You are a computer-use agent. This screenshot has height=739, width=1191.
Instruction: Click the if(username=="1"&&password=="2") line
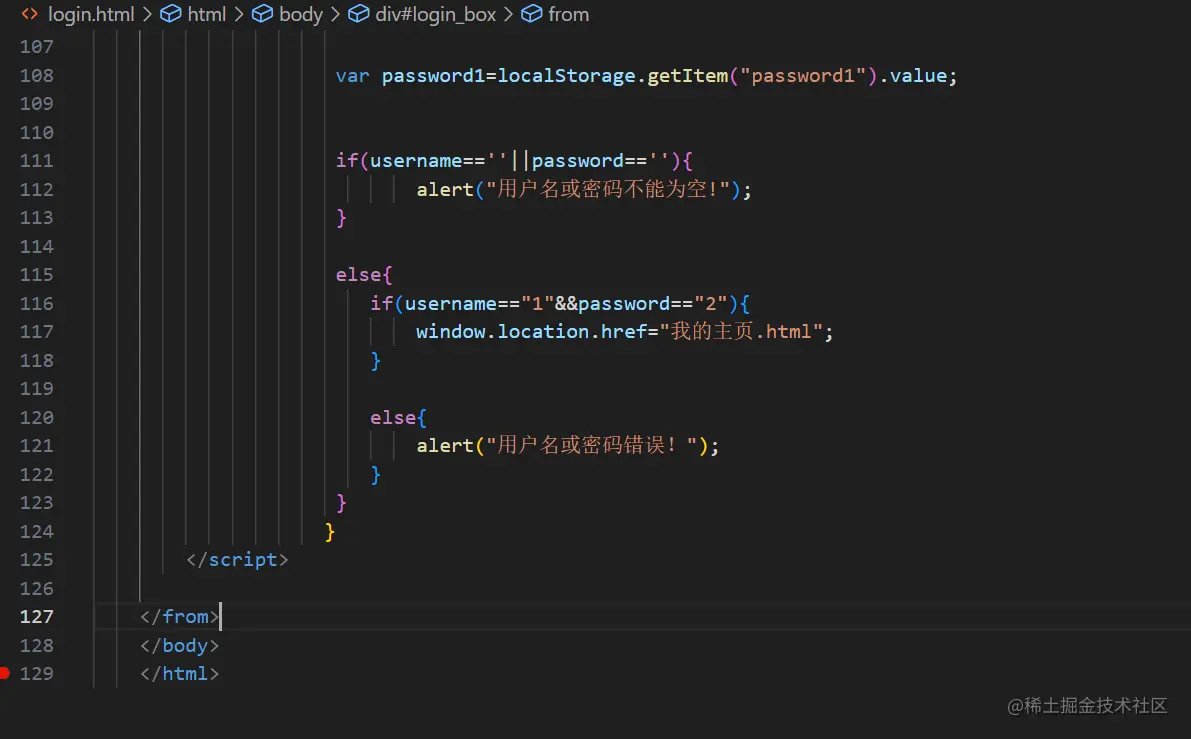(560, 304)
